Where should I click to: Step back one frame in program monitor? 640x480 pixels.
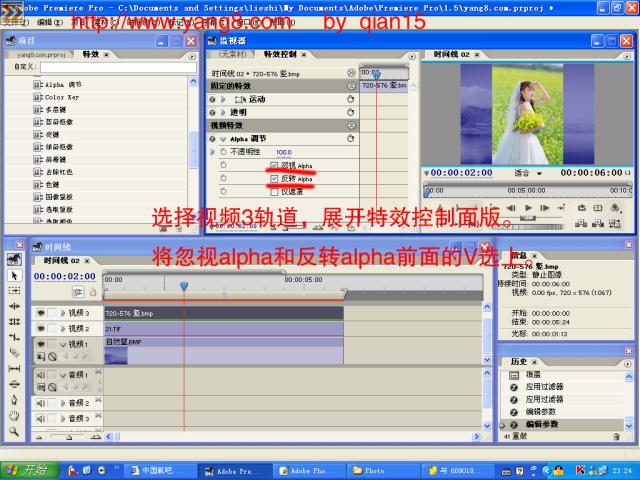pyautogui.click(x=511, y=208)
